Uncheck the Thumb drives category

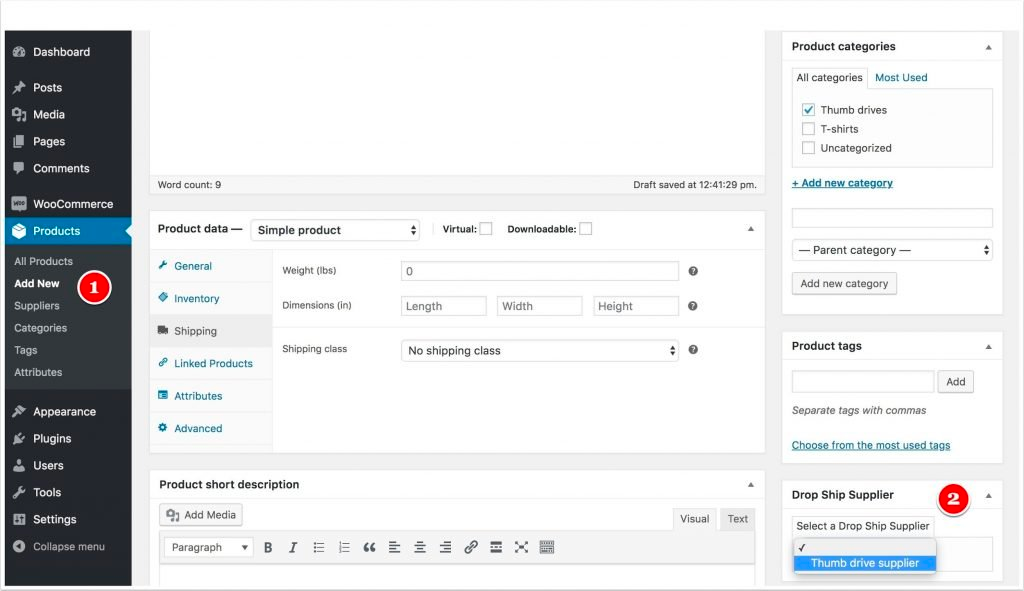(x=808, y=110)
